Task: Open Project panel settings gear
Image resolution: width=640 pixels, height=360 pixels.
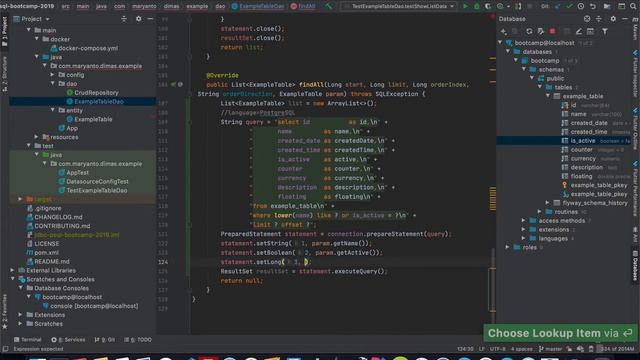Action: click(138, 19)
